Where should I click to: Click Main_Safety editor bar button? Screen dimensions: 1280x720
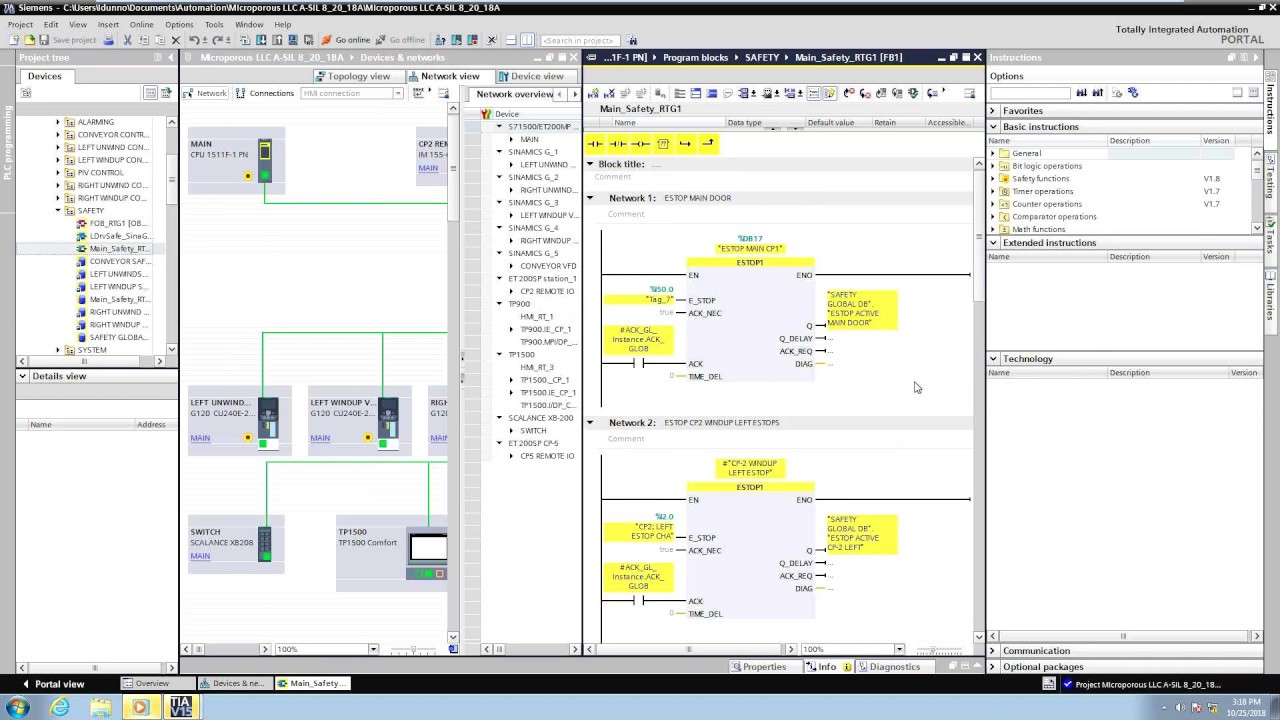point(312,684)
